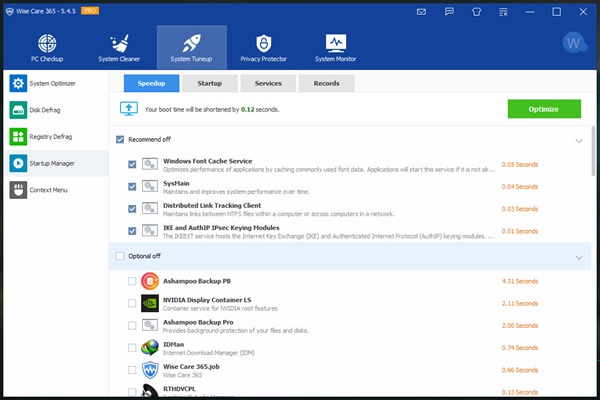600x400 pixels.
Task: Open System Monitor
Action: click(x=335, y=47)
